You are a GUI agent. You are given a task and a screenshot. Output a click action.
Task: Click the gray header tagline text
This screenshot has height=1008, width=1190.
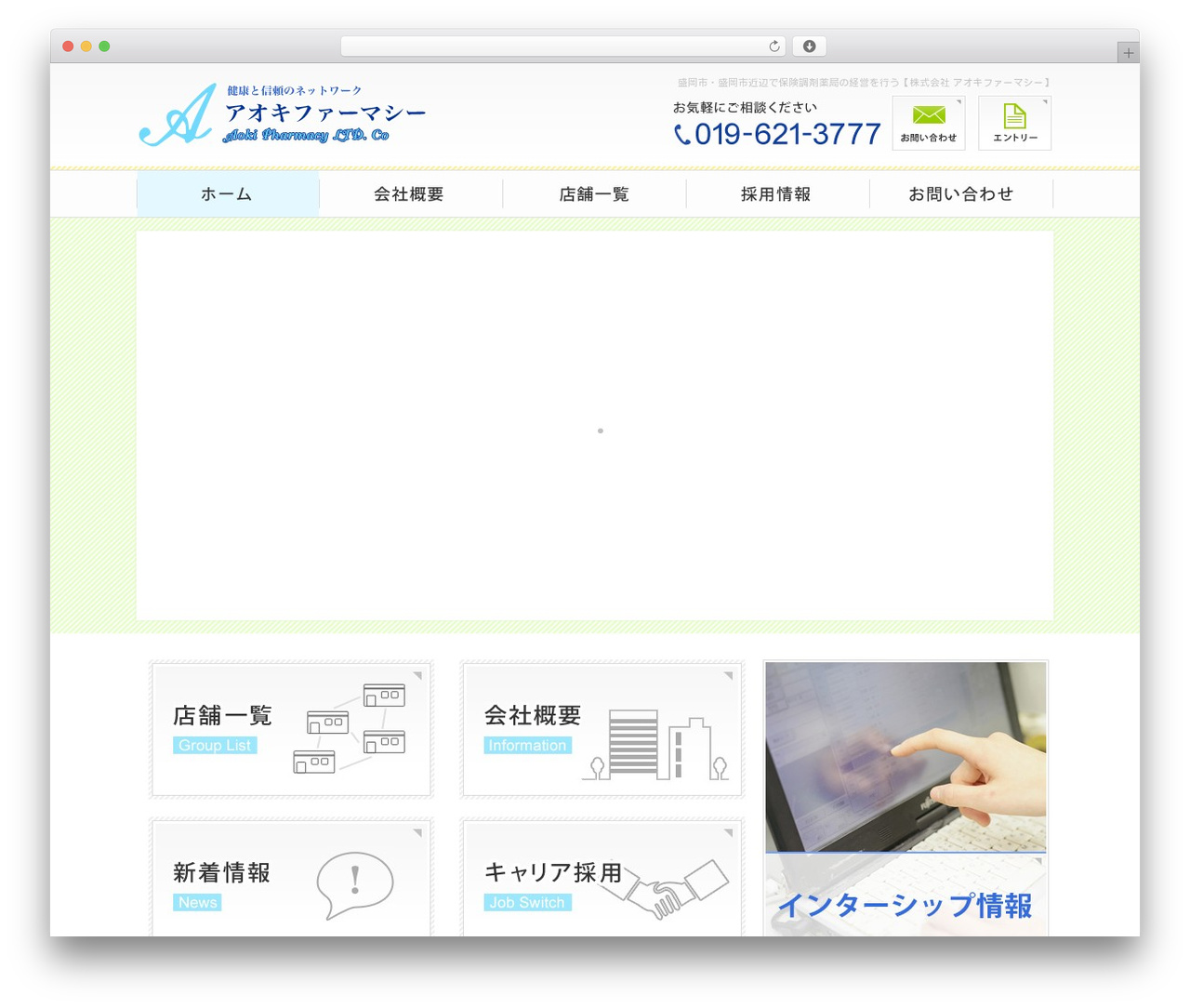tap(864, 83)
